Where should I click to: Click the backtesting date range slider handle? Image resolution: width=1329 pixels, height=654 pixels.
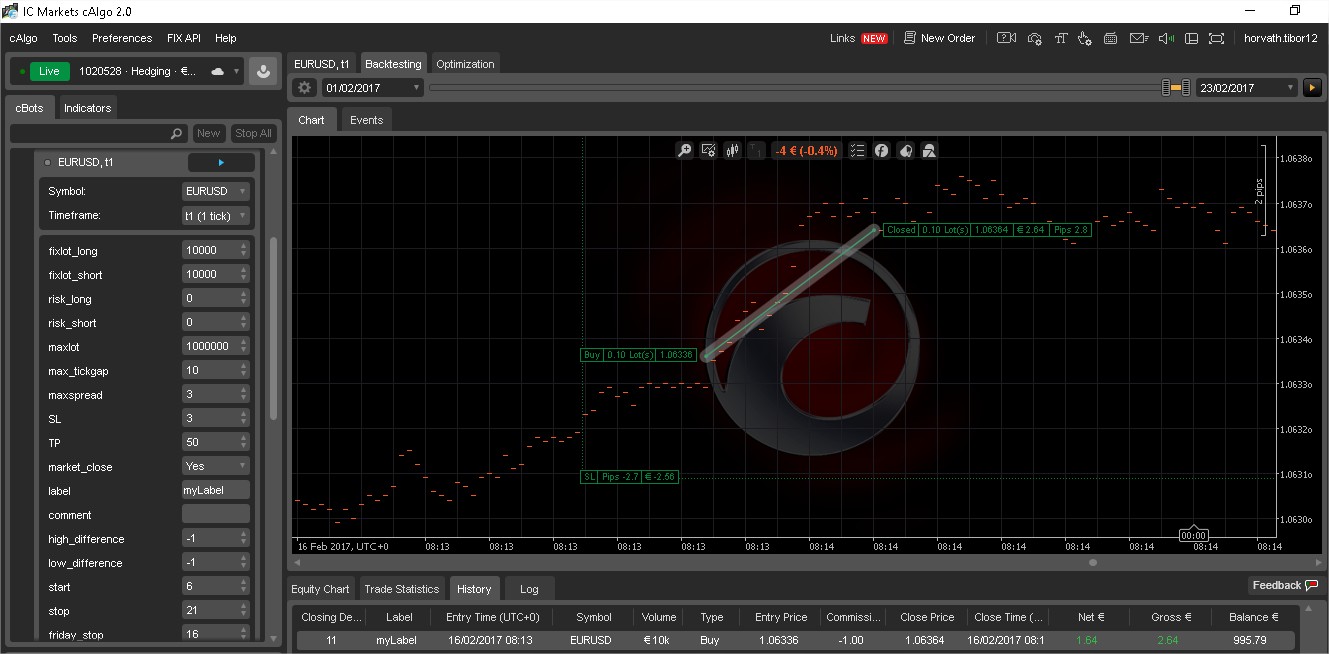pos(1176,88)
